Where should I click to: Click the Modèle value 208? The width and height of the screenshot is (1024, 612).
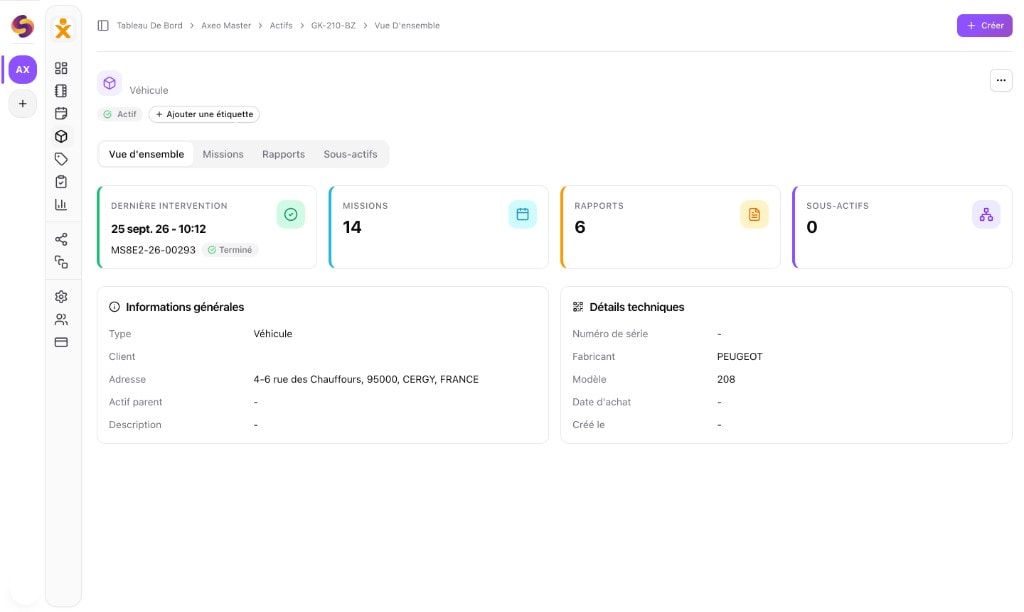(726, 379)
